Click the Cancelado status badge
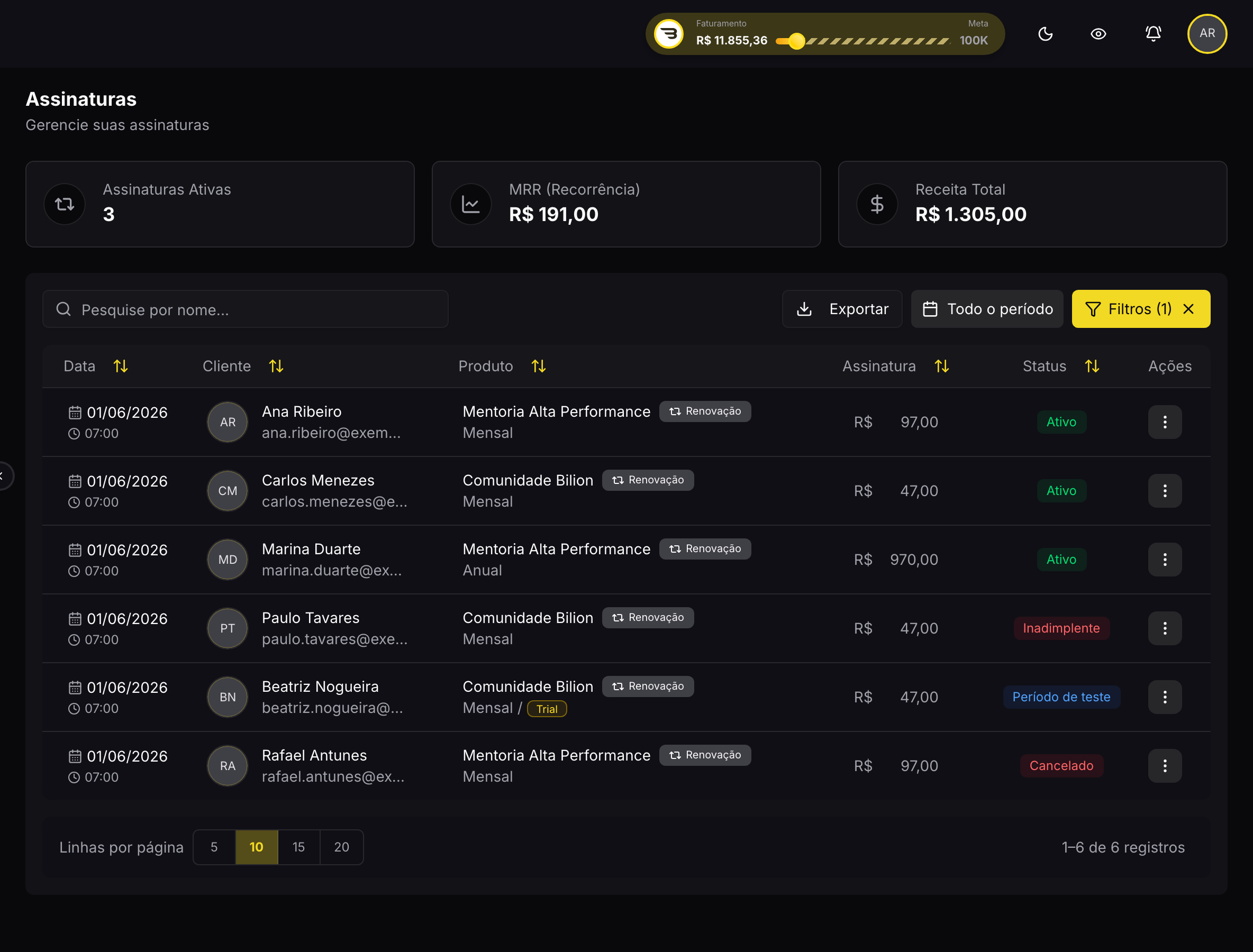1253x952 pixels. click(x=1061, y=766)
